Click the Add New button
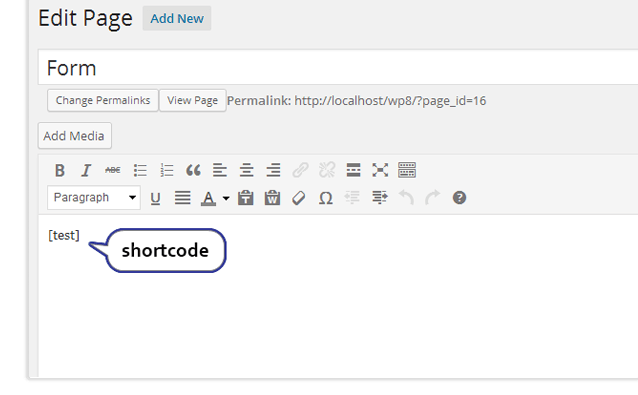The width and height of the screenshot is (638, 395). [x=177, y=18]
